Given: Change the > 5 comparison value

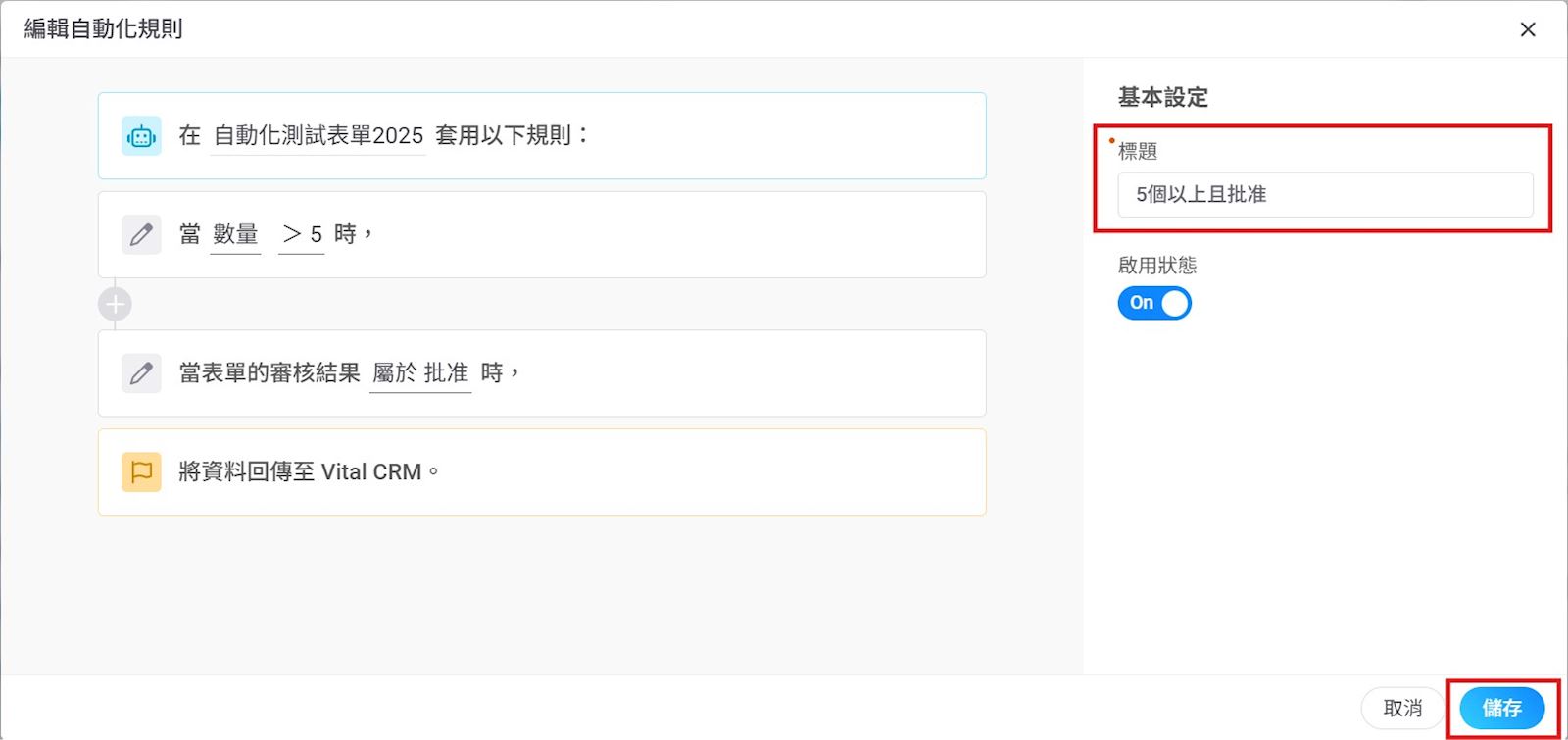Looking at the screenshot, I should (302, 235).
